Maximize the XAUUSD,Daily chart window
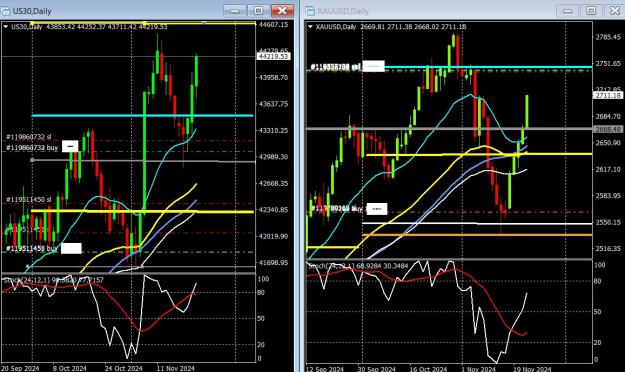The image size is (625, 372). pyautogui.click(x=591, y=11)
